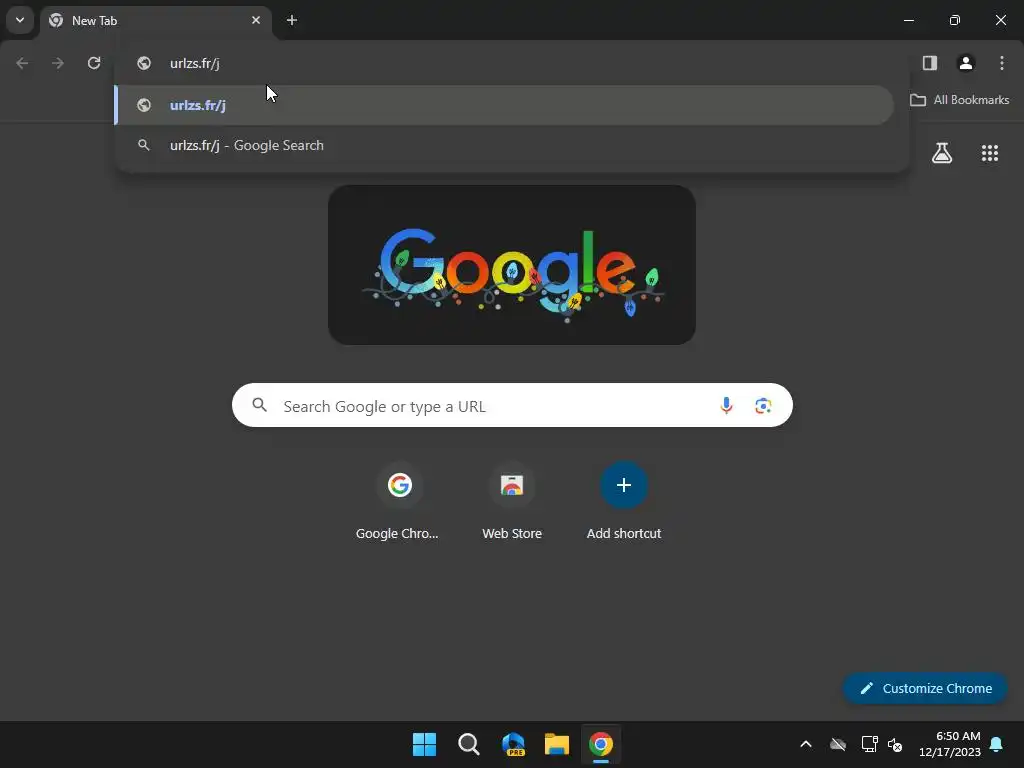This screenshot has width=1024, height=768.
Task: Open the Windows Start menu
Action: [x=424, y=744]
